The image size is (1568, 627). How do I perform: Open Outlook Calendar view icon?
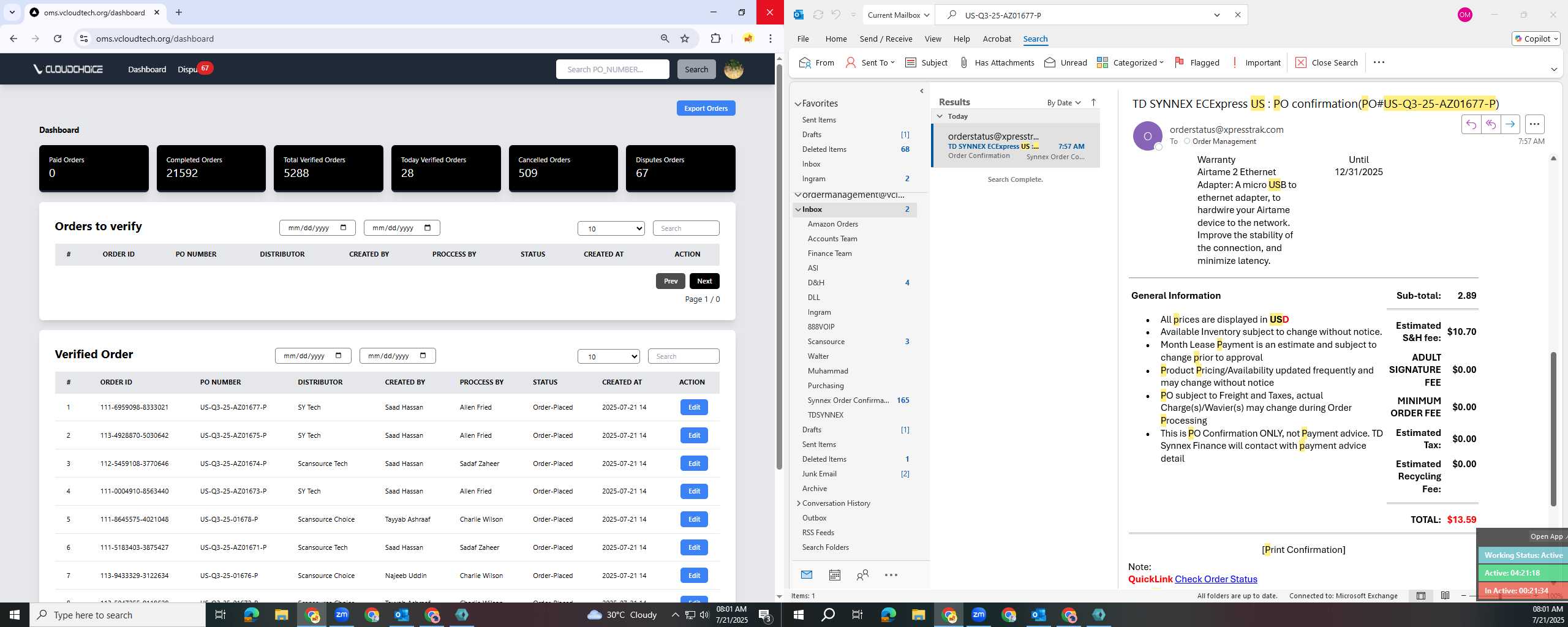tap(834, 574)
